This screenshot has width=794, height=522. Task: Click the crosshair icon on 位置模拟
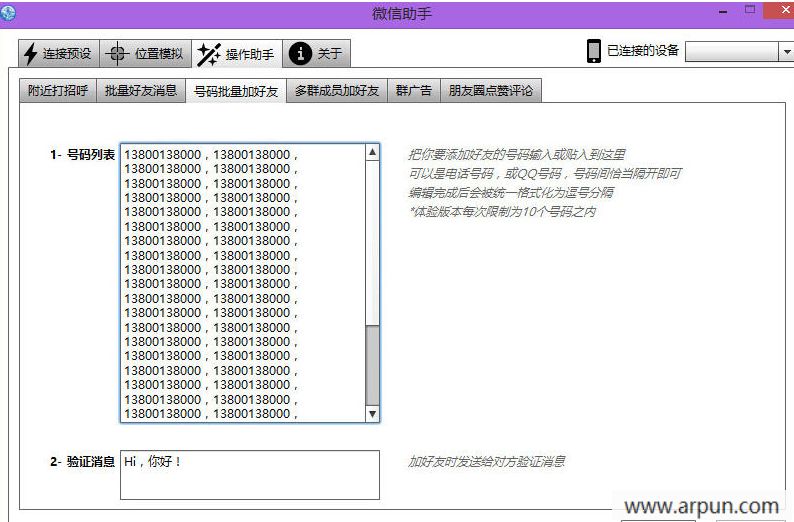tap(117, 53)
